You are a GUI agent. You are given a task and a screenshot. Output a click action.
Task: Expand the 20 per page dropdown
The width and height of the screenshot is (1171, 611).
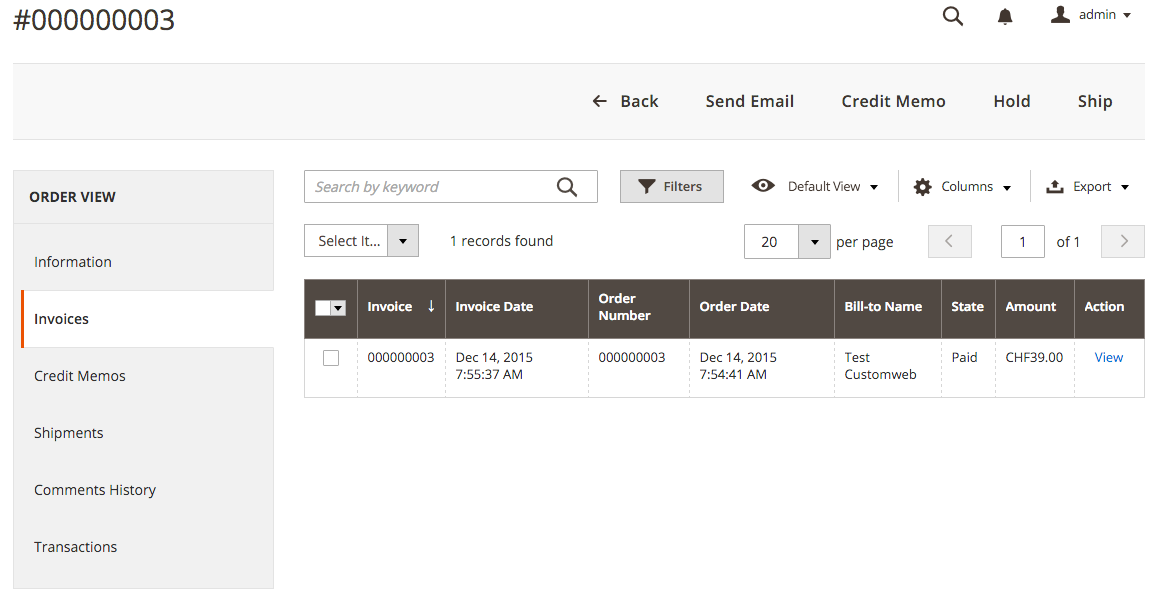point(814,242)
